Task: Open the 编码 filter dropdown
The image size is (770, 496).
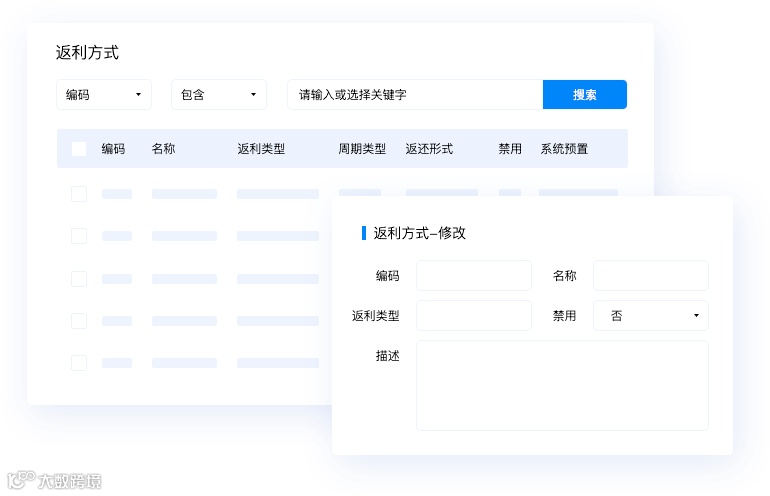Action: coord(104,94)
